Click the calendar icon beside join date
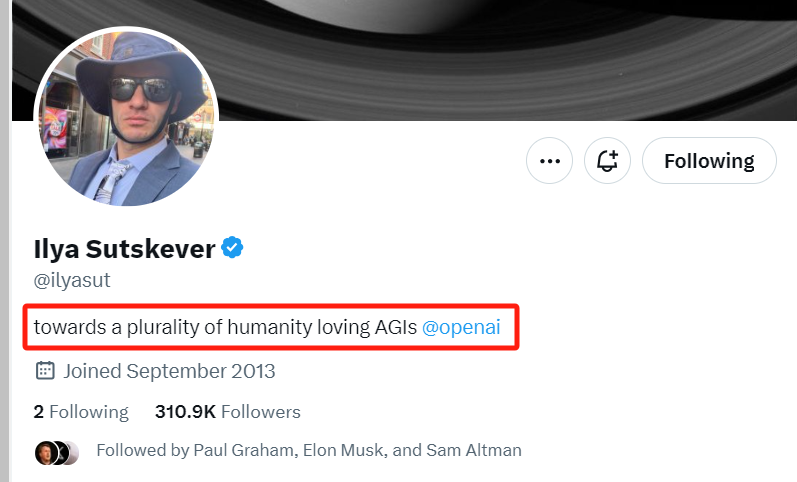This screenshot has height=482, width=797. click(45, 371)
